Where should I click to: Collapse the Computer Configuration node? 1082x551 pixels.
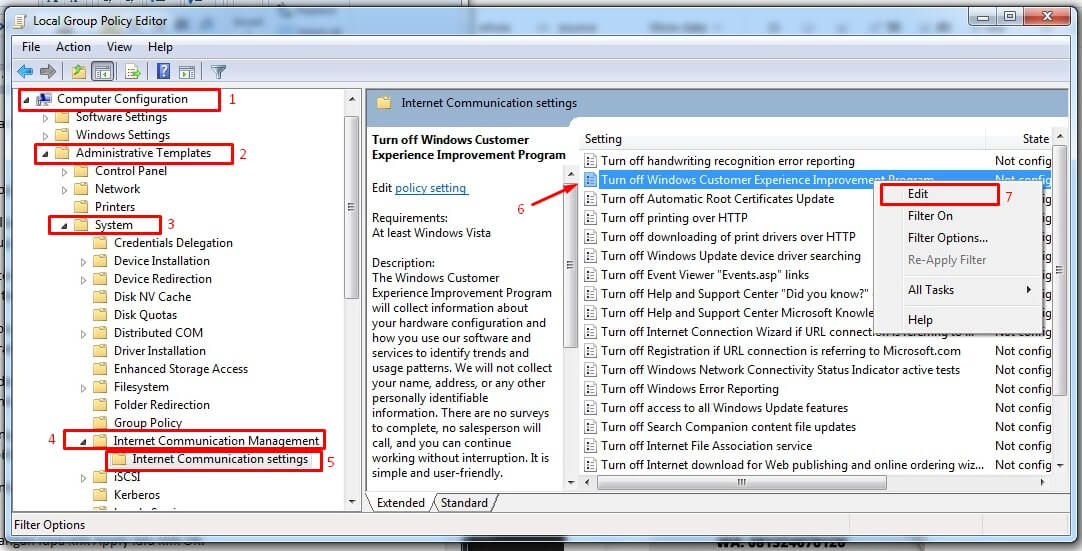(27, 100)
